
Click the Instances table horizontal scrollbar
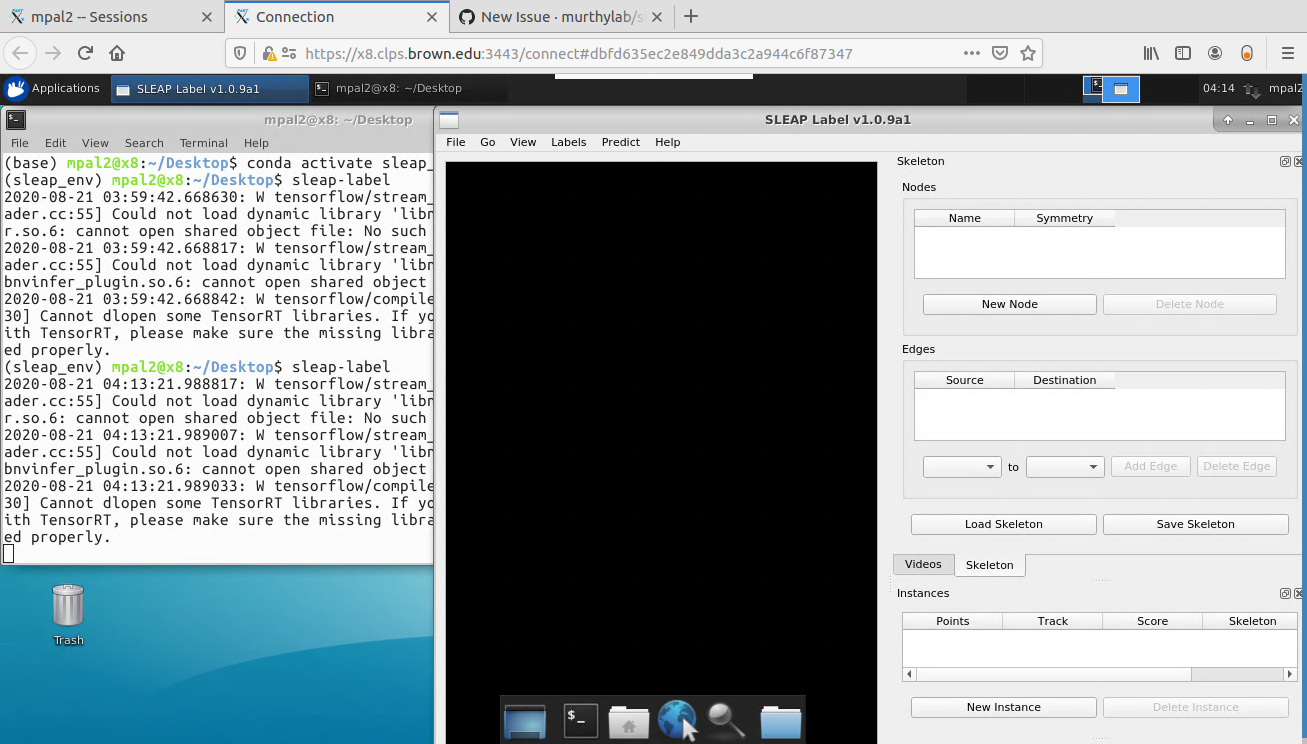[x=1100, y=675]
